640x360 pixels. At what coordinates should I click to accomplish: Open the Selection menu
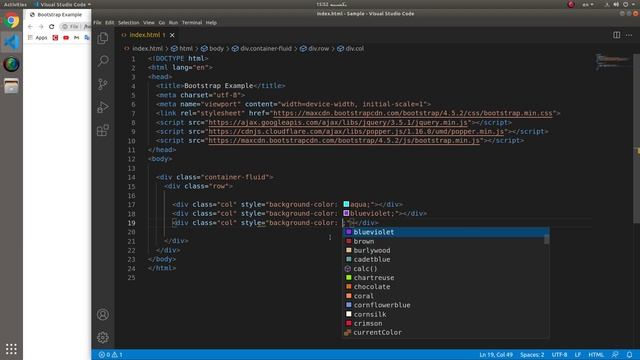click(129, 22)
